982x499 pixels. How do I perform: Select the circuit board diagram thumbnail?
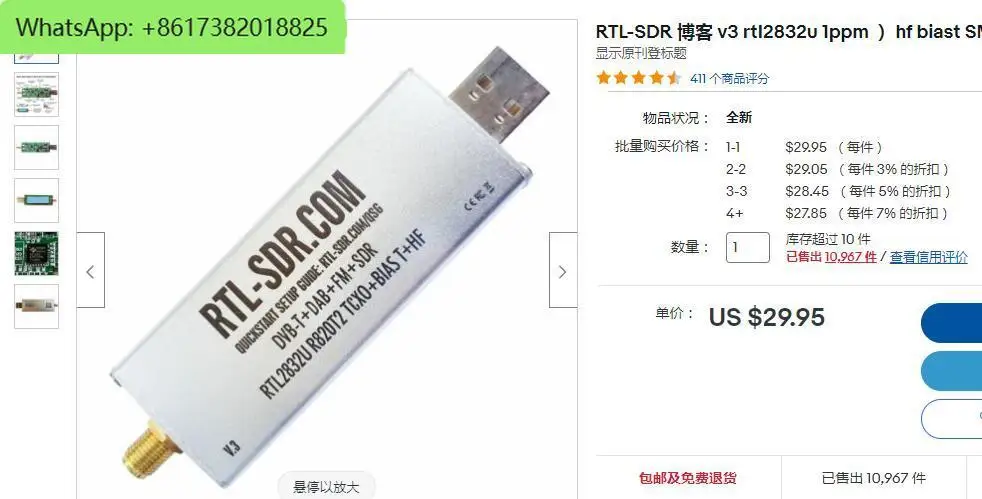[x=36, y=94]
